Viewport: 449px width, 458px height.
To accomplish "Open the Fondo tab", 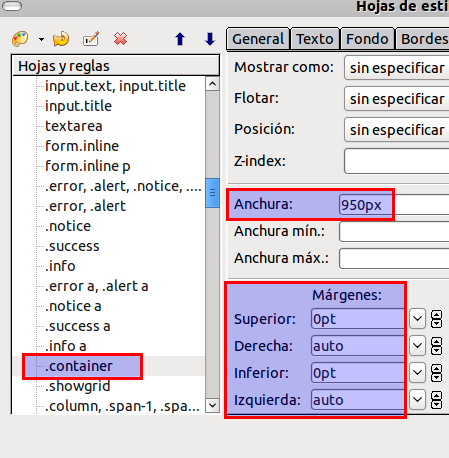I will [367, 39].
